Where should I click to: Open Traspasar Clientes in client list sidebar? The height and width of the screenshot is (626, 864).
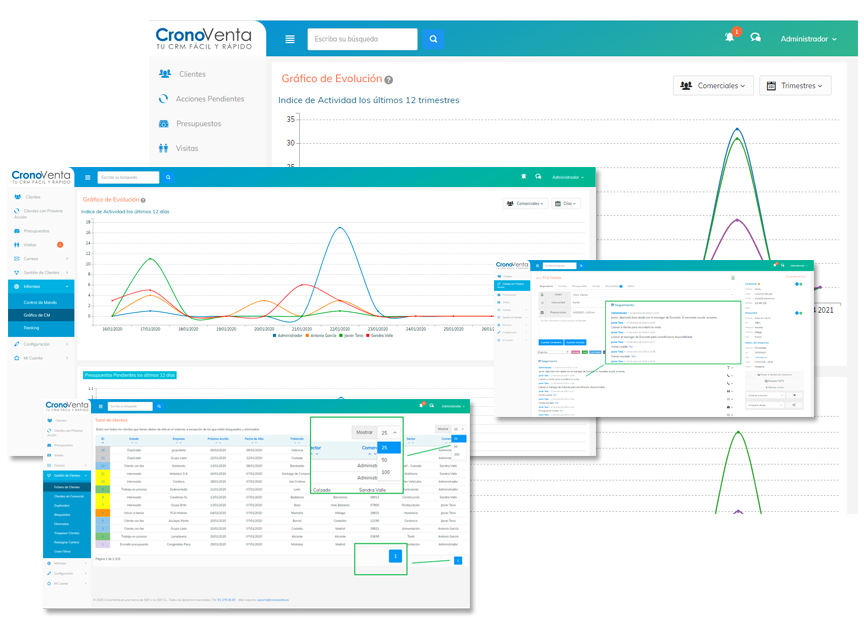tap(66, 533)
